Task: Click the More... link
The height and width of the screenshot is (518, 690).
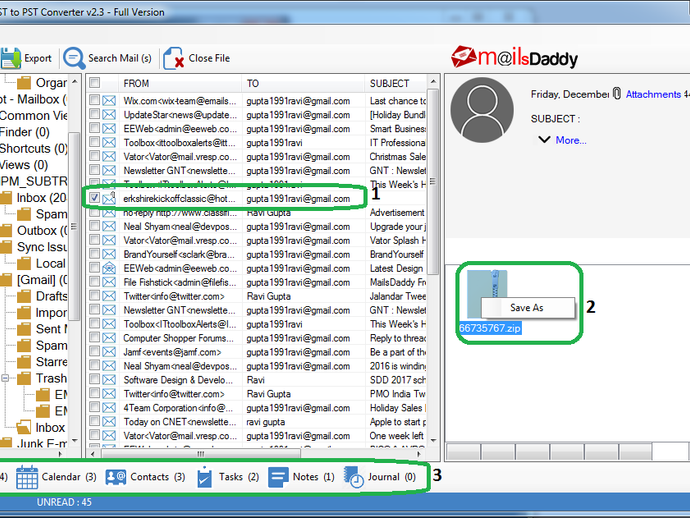Action: coord(571,140)
